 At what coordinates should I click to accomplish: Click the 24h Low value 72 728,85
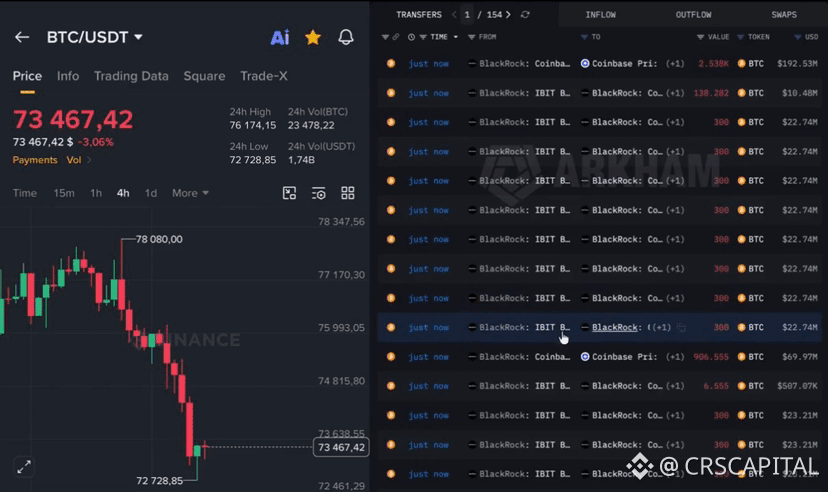tap(252, 160)
